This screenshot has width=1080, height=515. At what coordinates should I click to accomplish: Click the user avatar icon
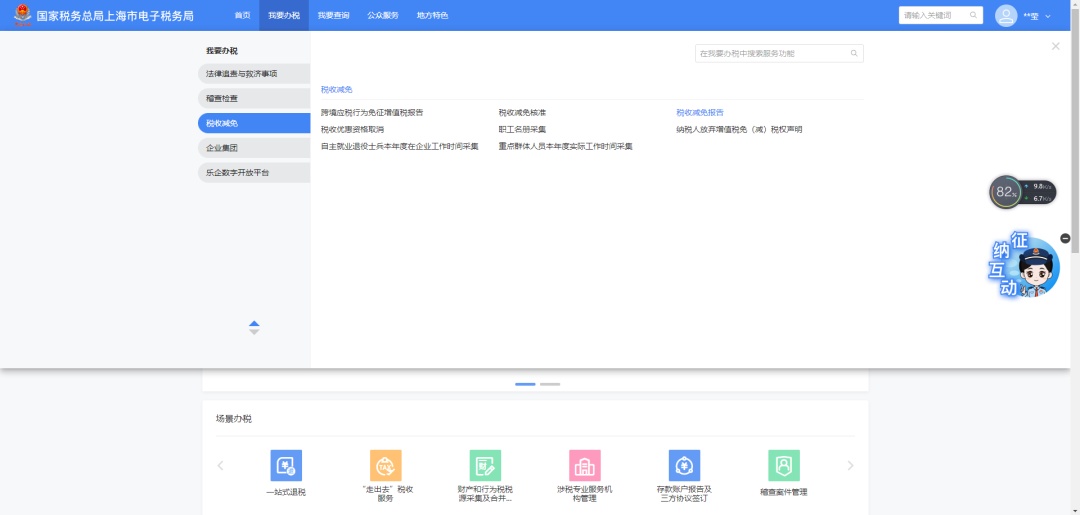click(1006, 16)
